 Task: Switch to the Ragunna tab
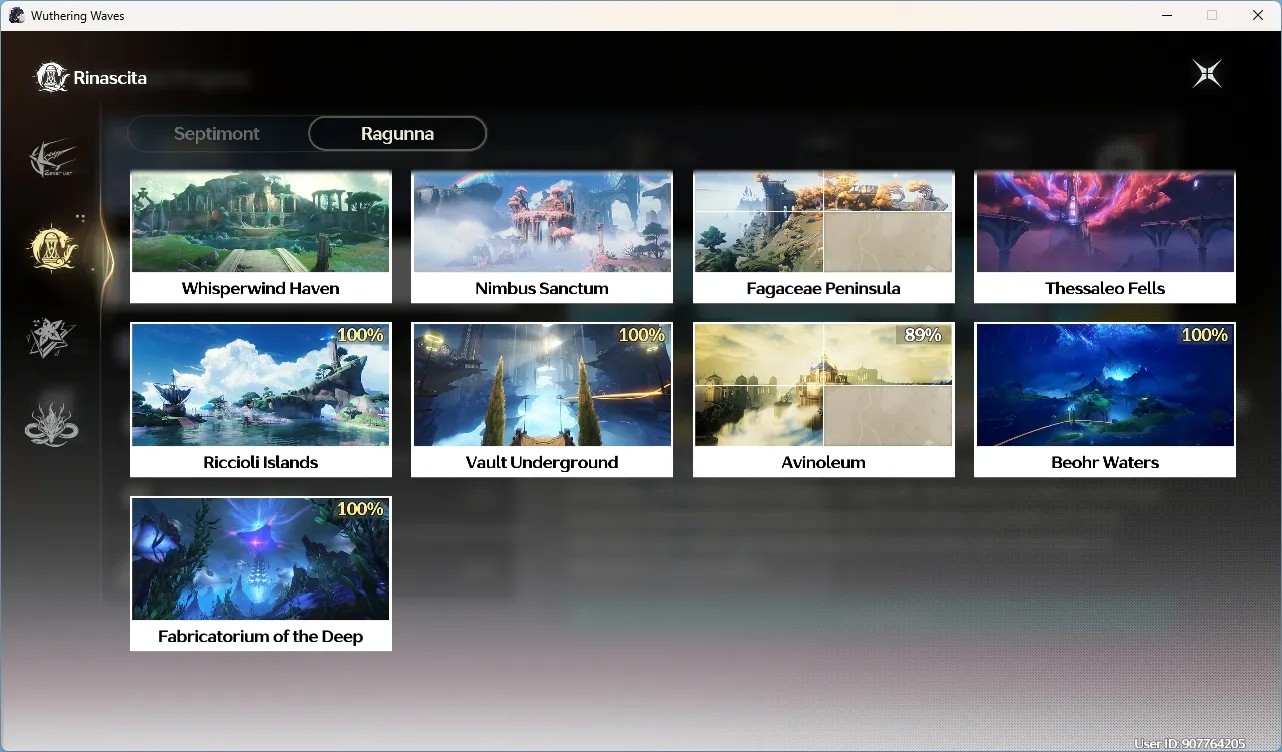click(397, 133)
